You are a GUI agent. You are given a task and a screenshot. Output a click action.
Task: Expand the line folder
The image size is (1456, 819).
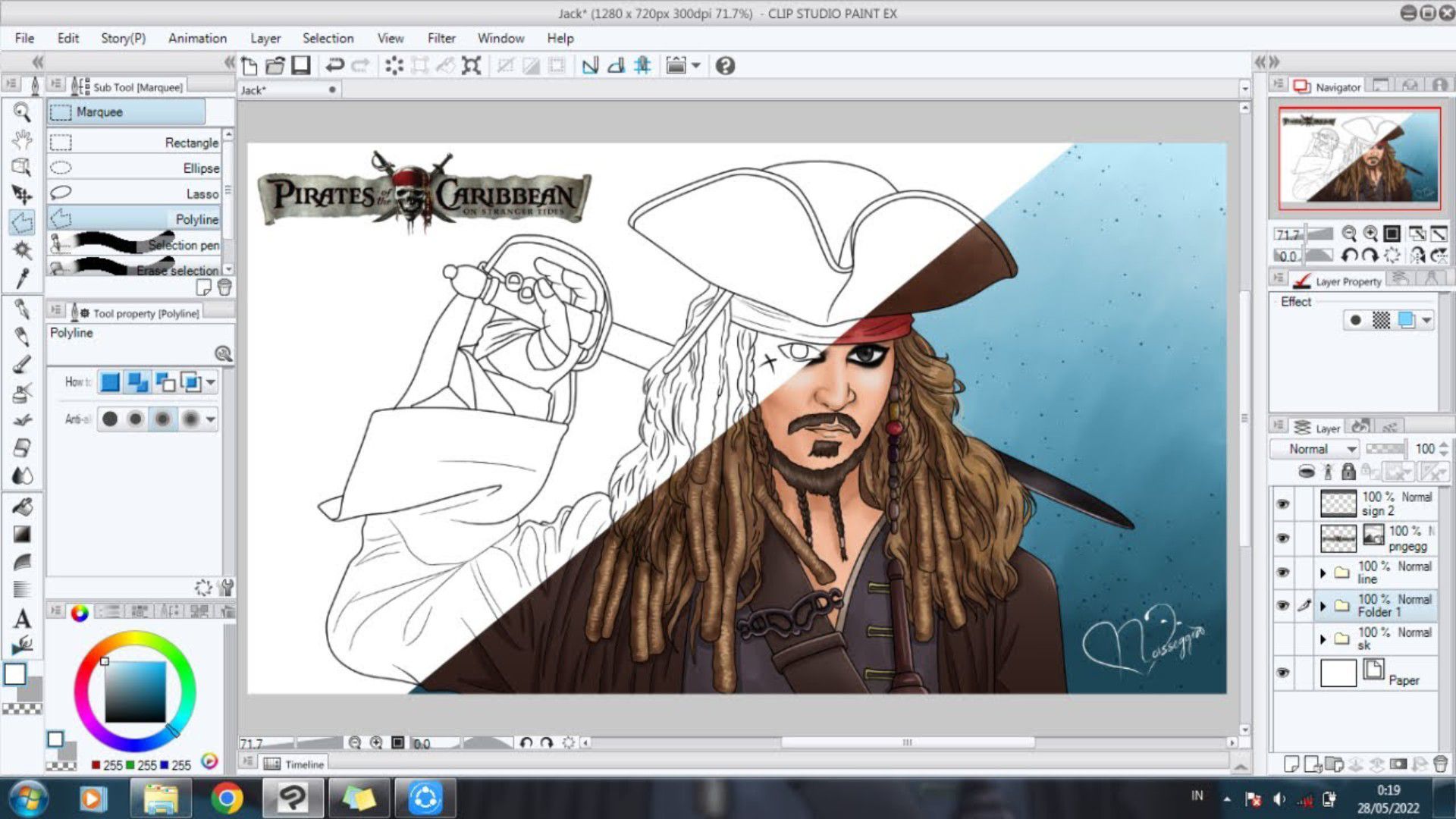1323,573
